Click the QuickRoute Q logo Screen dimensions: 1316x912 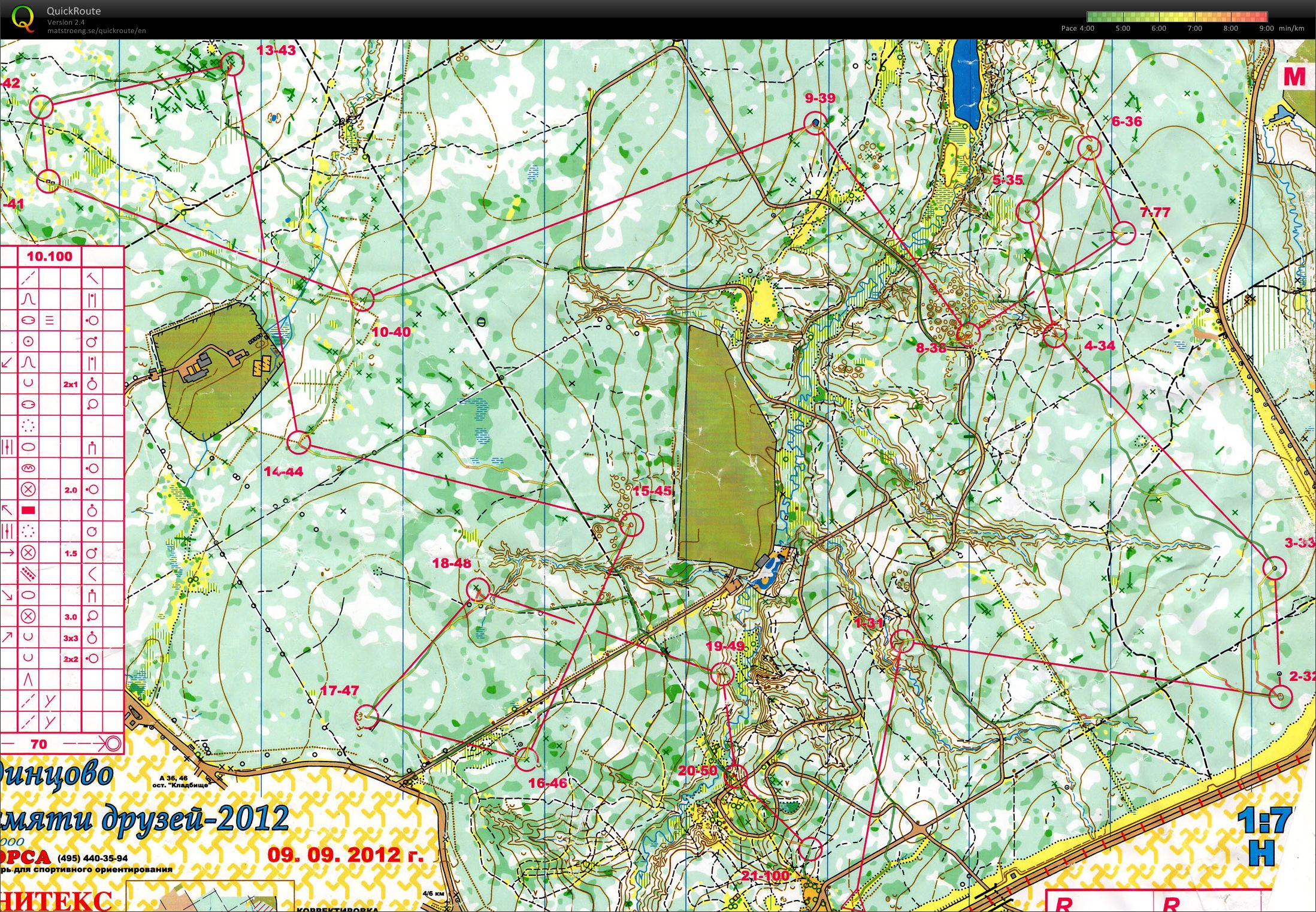[x=23, y=18]
